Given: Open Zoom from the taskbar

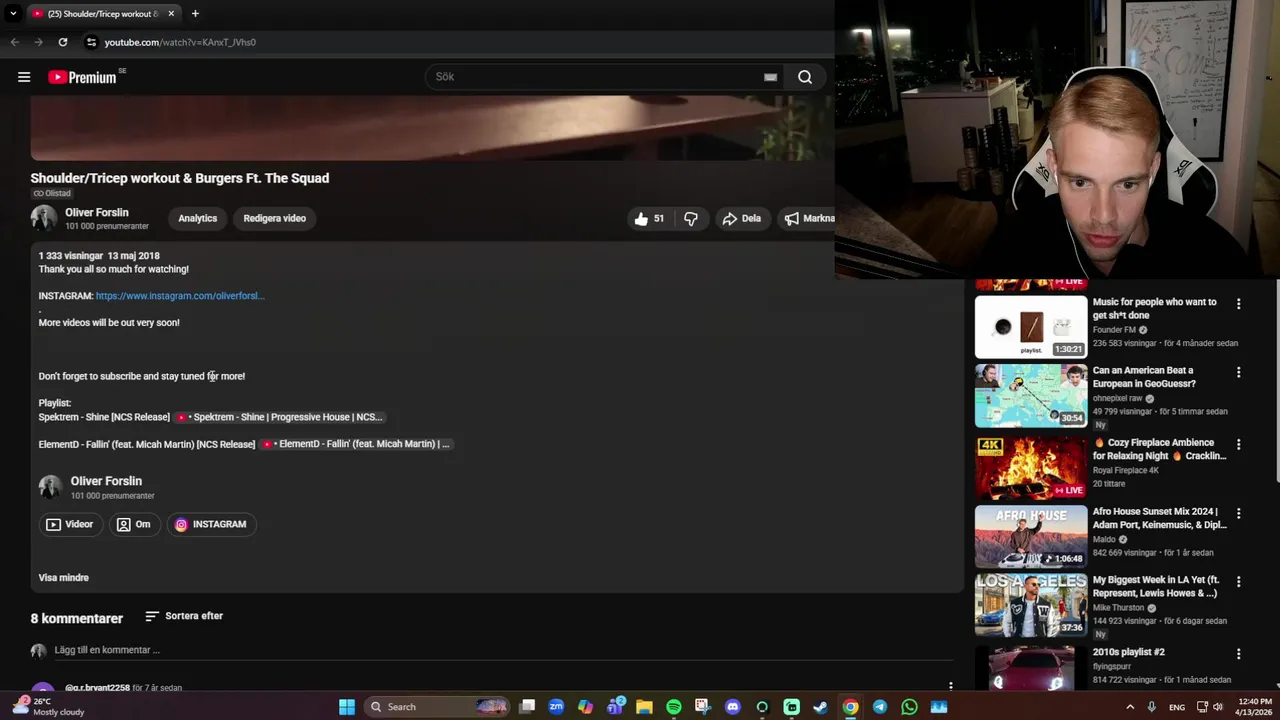Looking at the screenshot, I should click(x=557, y=707).
